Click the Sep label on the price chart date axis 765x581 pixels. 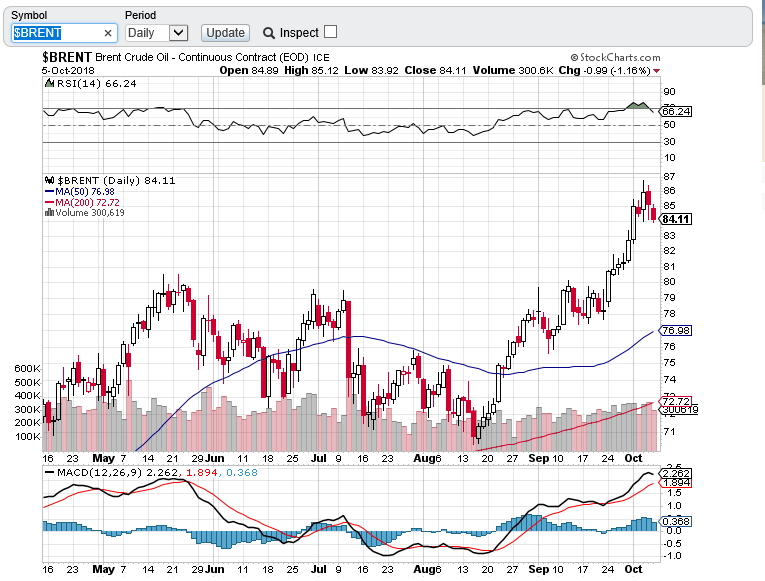539,459
